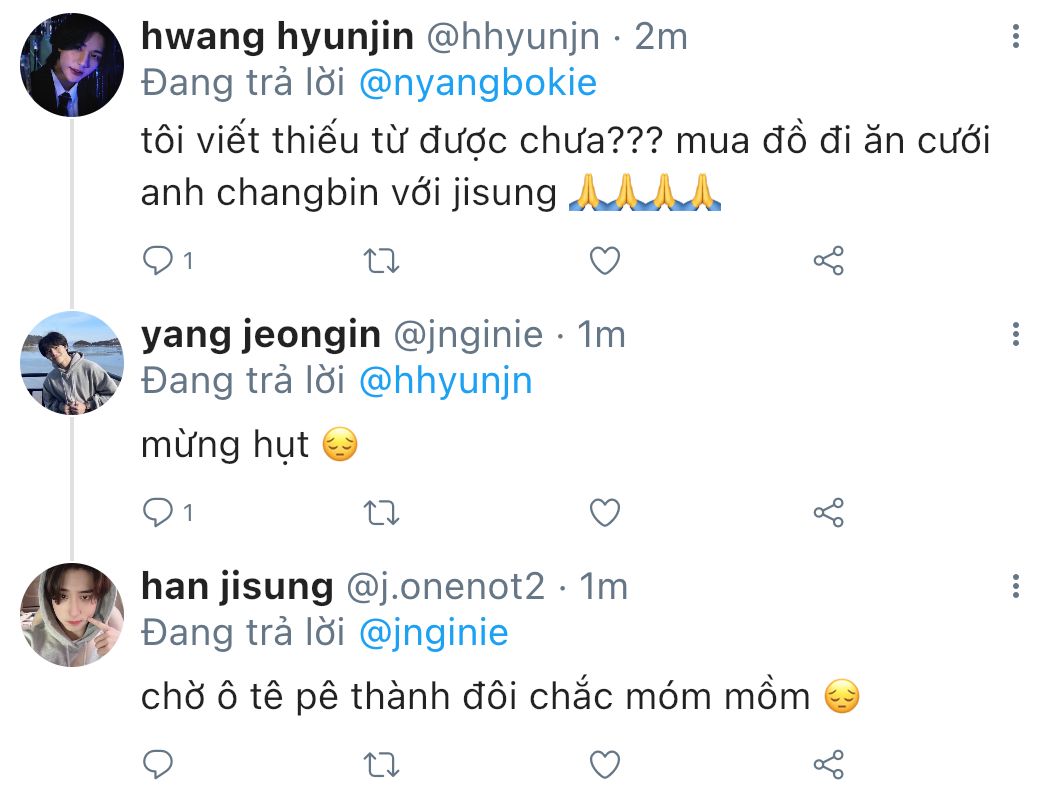The image size is (1057, 795).
Task: Share yang jeongin's tweet
Action: pyautogui.click(x=828, y=512)
